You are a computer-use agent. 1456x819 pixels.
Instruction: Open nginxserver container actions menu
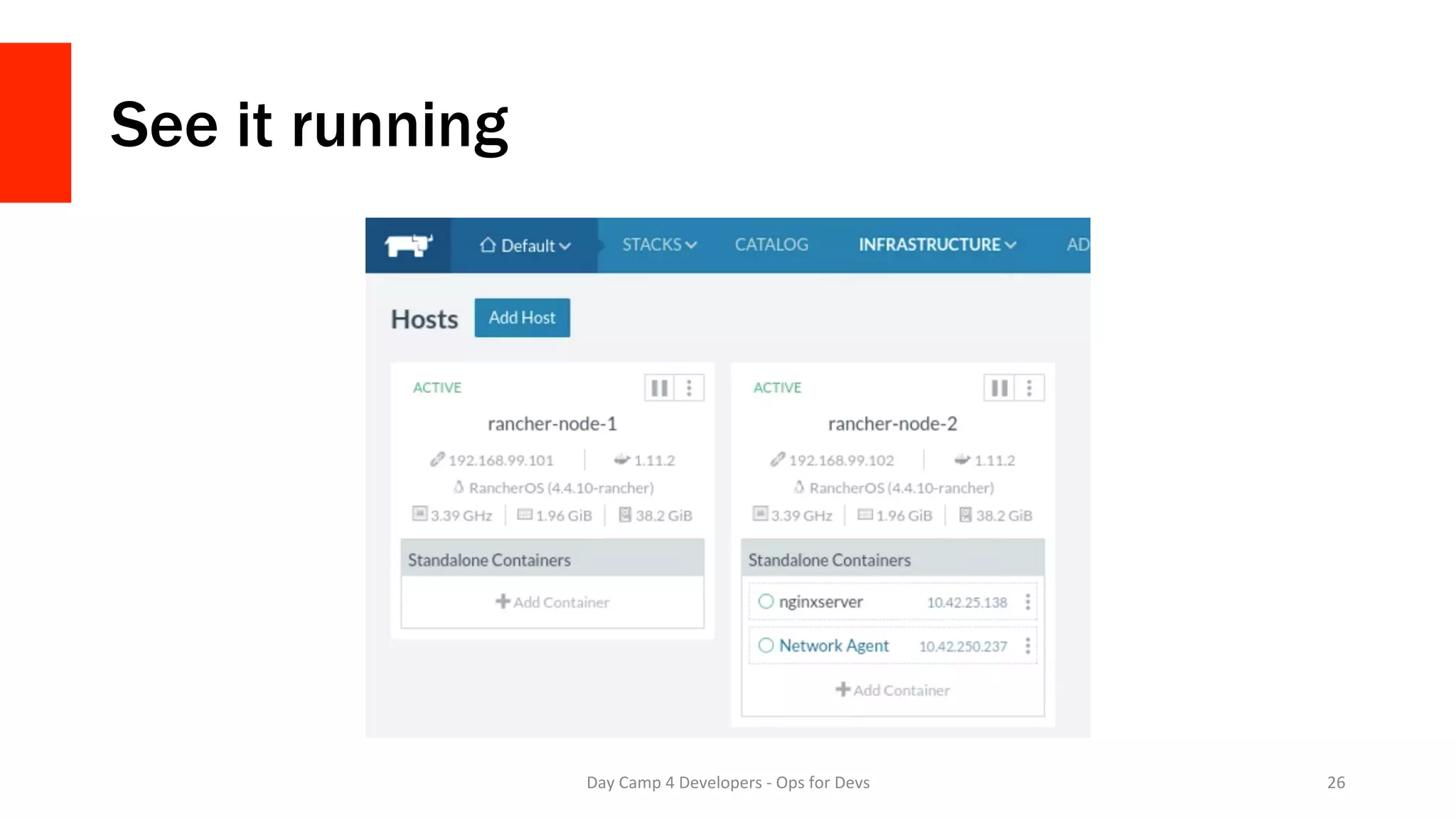(1027, 602)
